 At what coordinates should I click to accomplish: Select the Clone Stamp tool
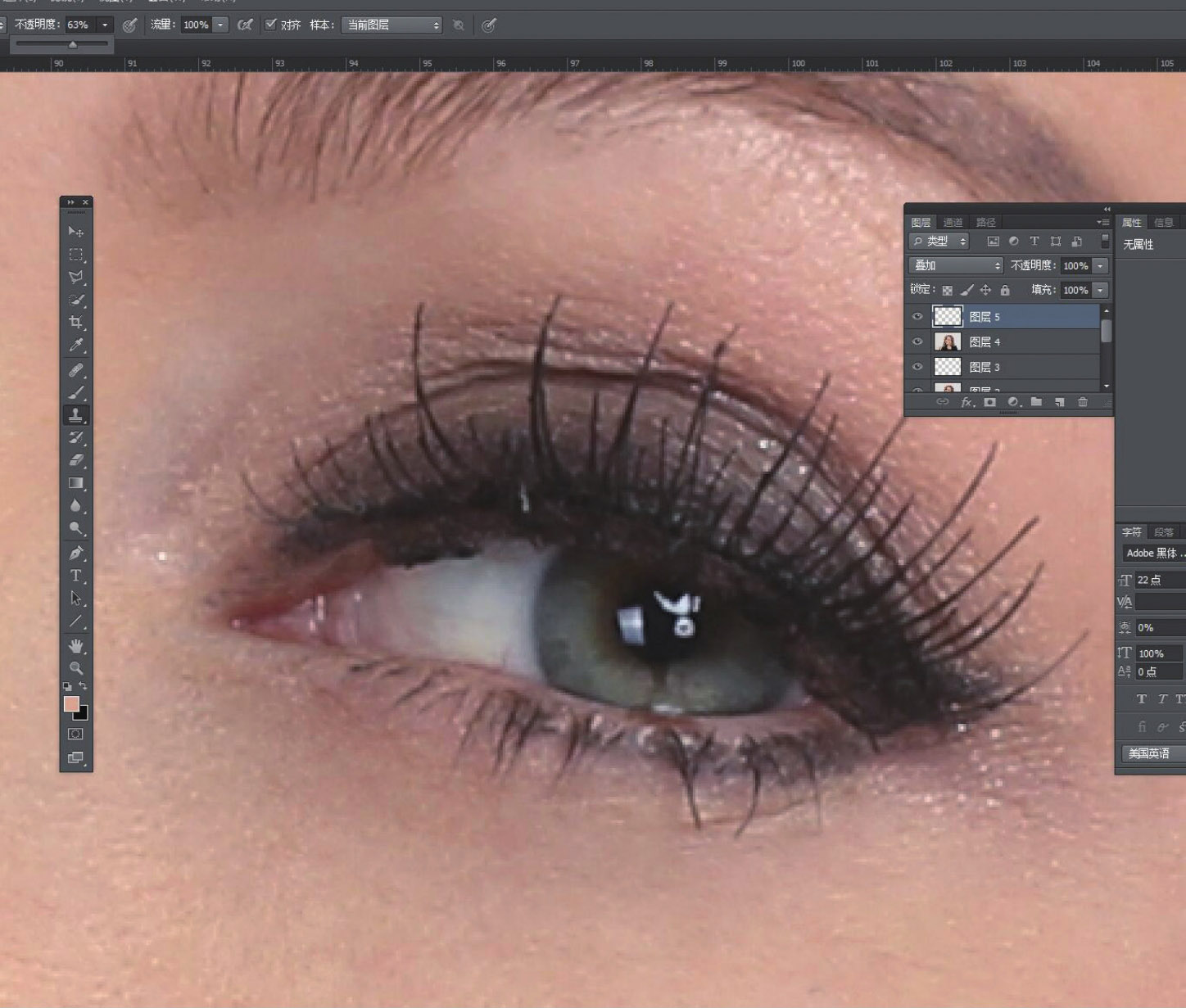point(75,415)
